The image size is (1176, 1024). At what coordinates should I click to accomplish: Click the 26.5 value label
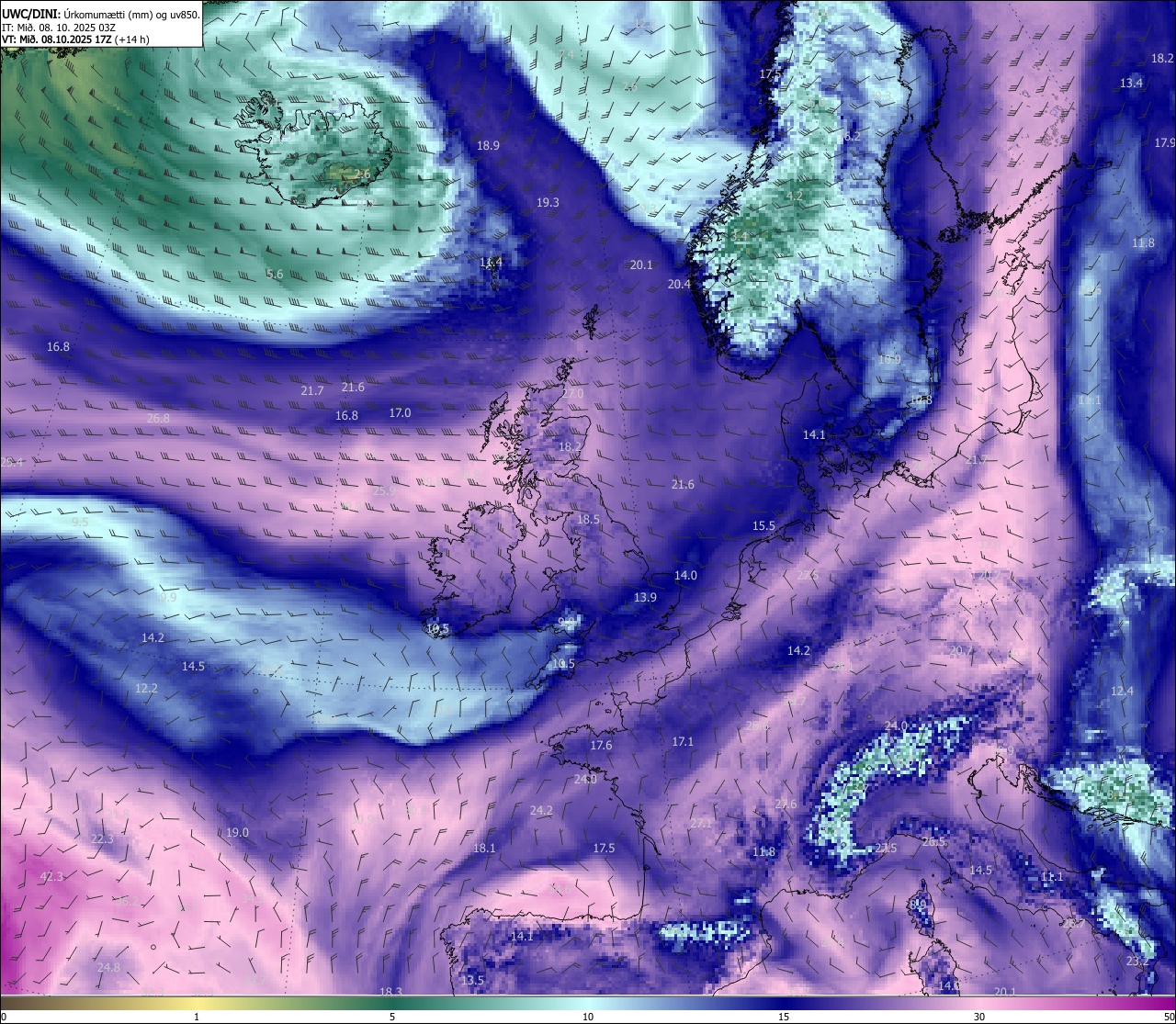pyautogui.click(x=933, y=841)
